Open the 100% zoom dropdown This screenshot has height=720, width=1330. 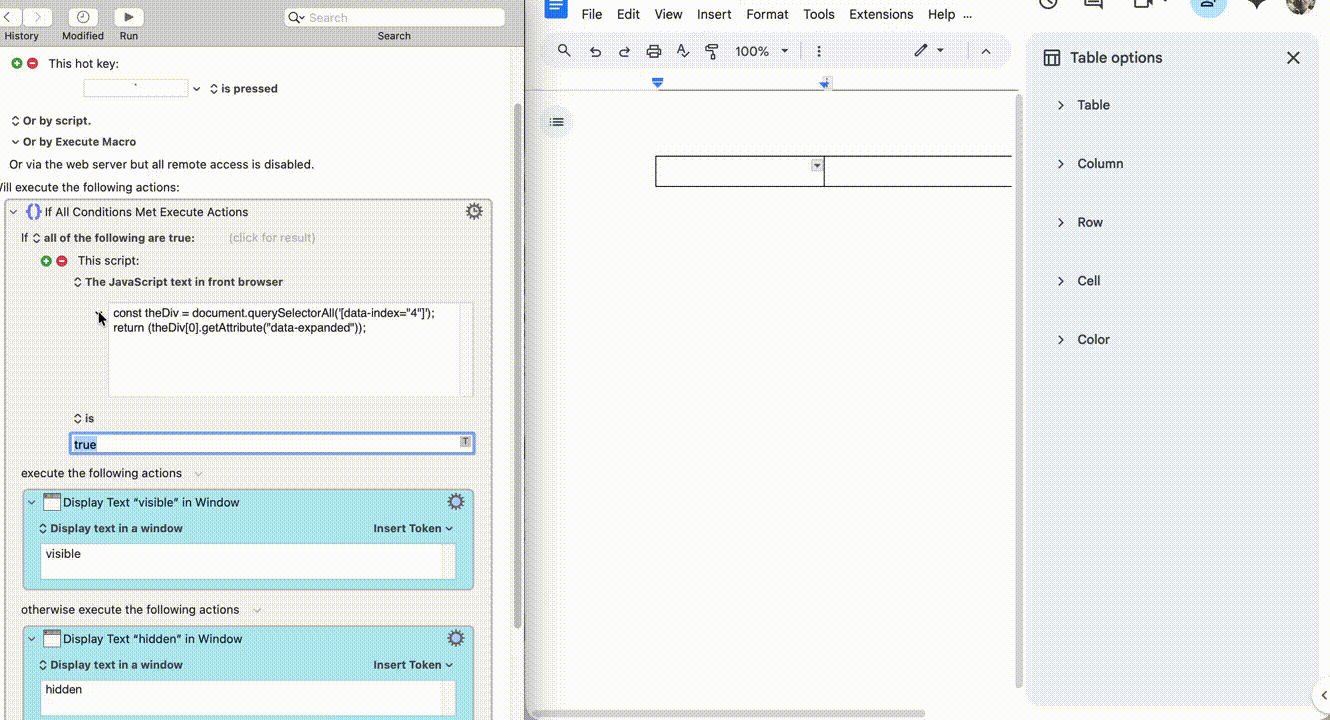(x=762, y=51)
